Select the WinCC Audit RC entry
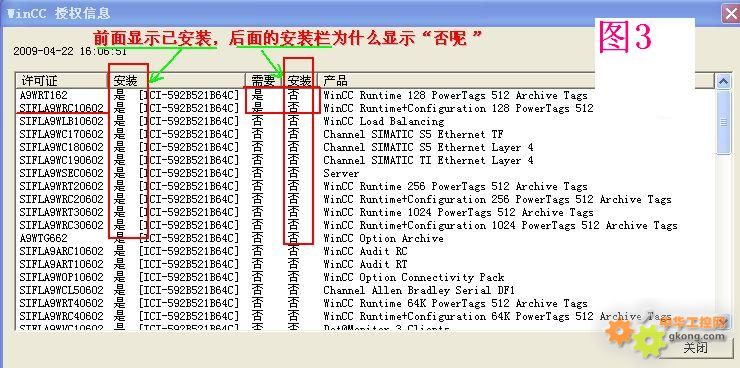The image size is (740, 368). [365, 251]
